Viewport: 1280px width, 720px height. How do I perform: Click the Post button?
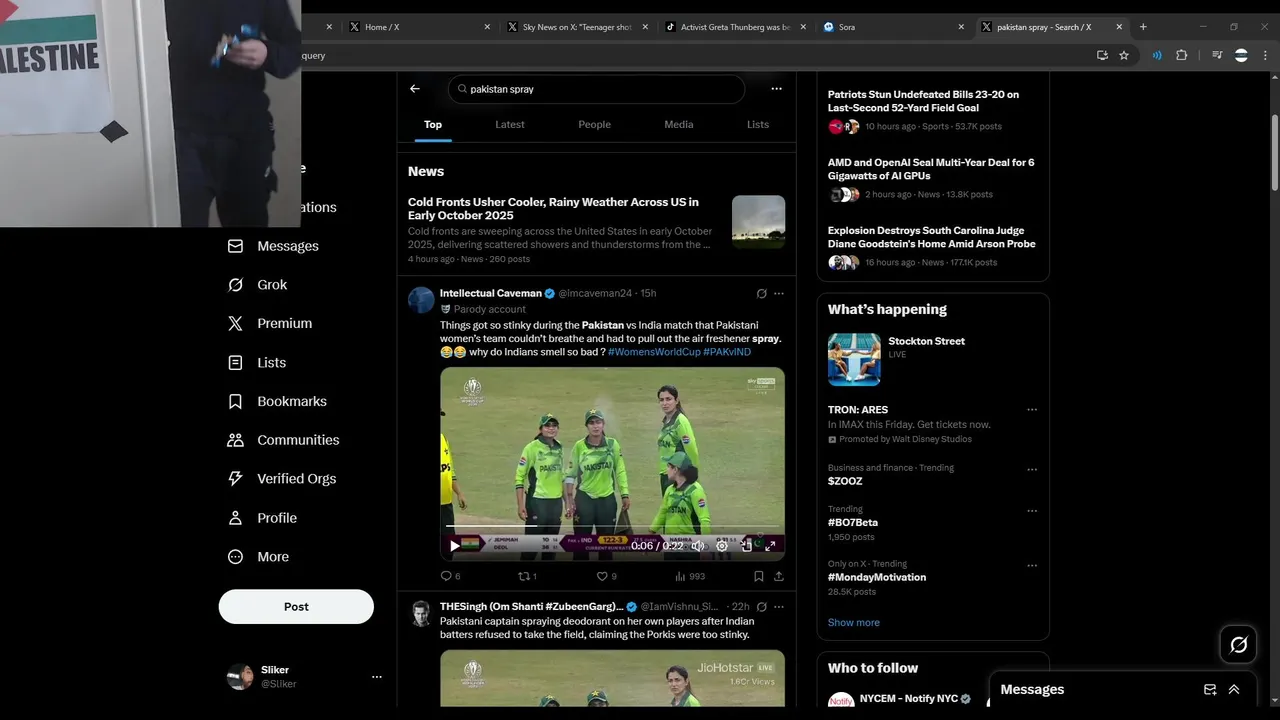[x=296, y=607]
